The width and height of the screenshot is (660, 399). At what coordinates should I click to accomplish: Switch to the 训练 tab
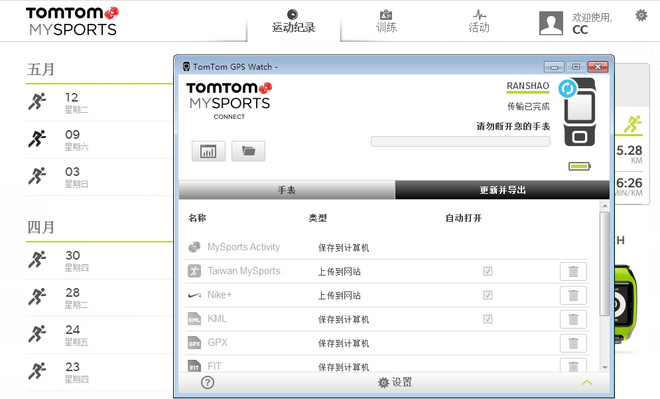pyautogui.click(x=386, y=21)
